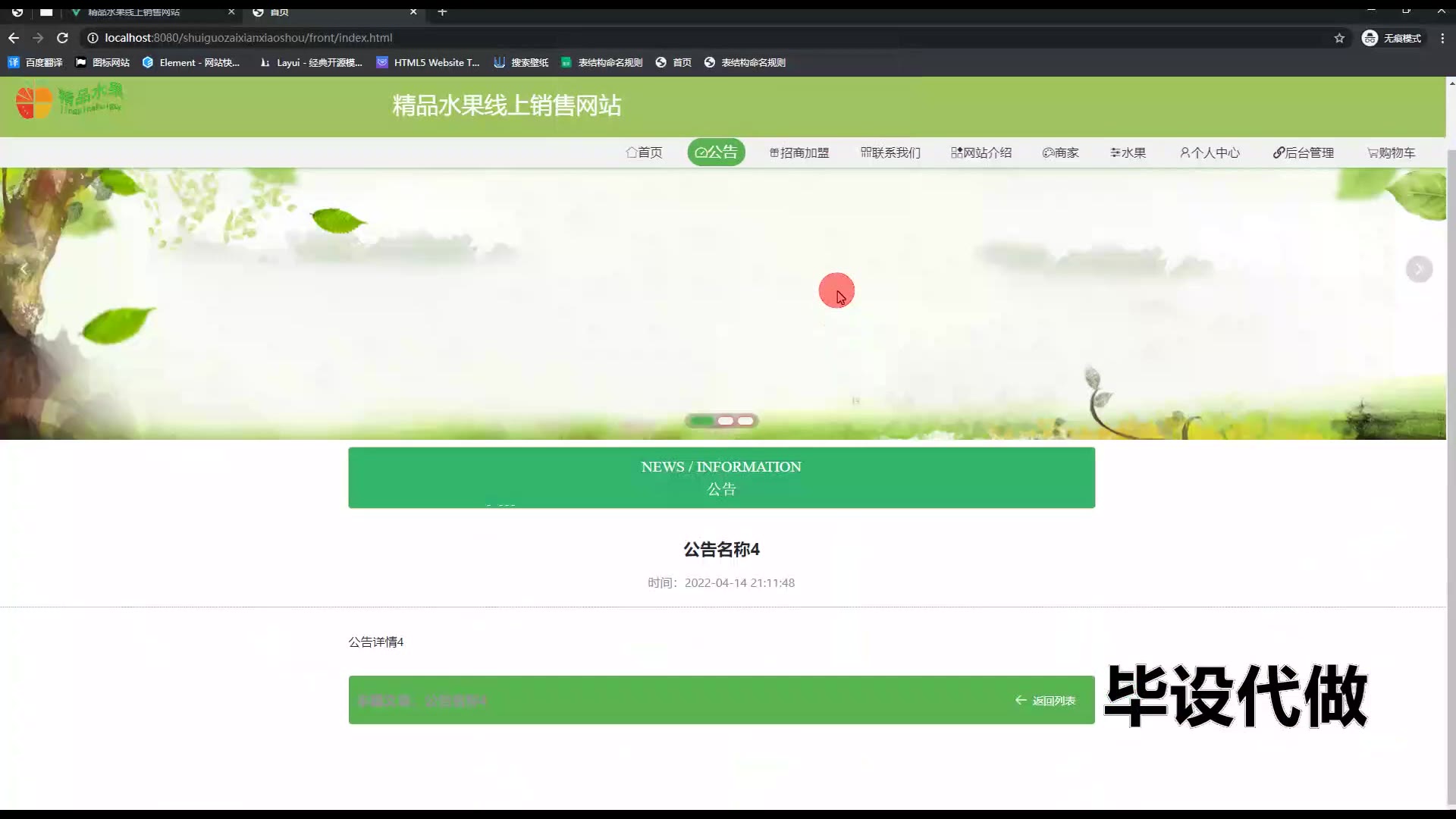The image size is (1456, 819).
Task: Open 后台管理 in the navigation
Action: click(x=1303, y=152)
